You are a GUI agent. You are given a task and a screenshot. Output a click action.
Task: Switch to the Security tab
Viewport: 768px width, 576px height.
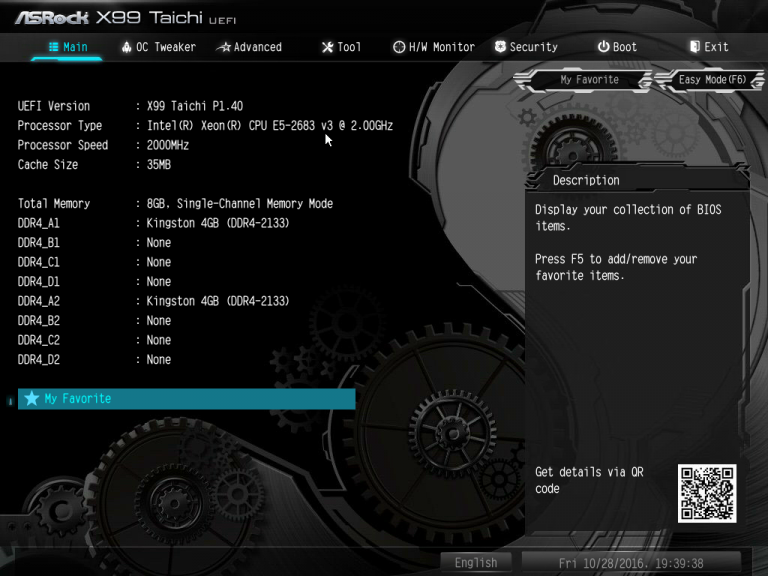coord(526,47)
